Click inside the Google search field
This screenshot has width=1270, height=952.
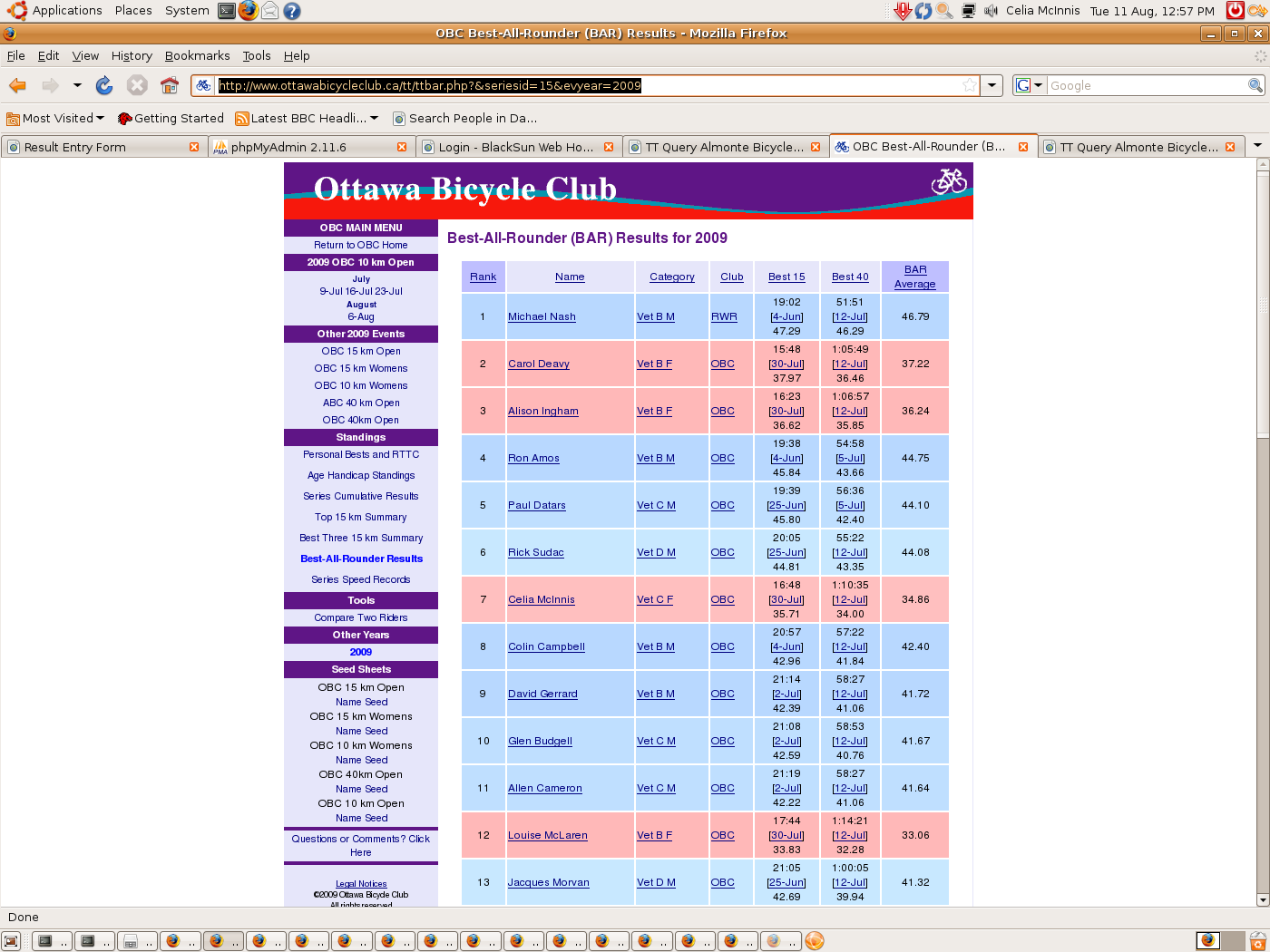(1146, 85)
